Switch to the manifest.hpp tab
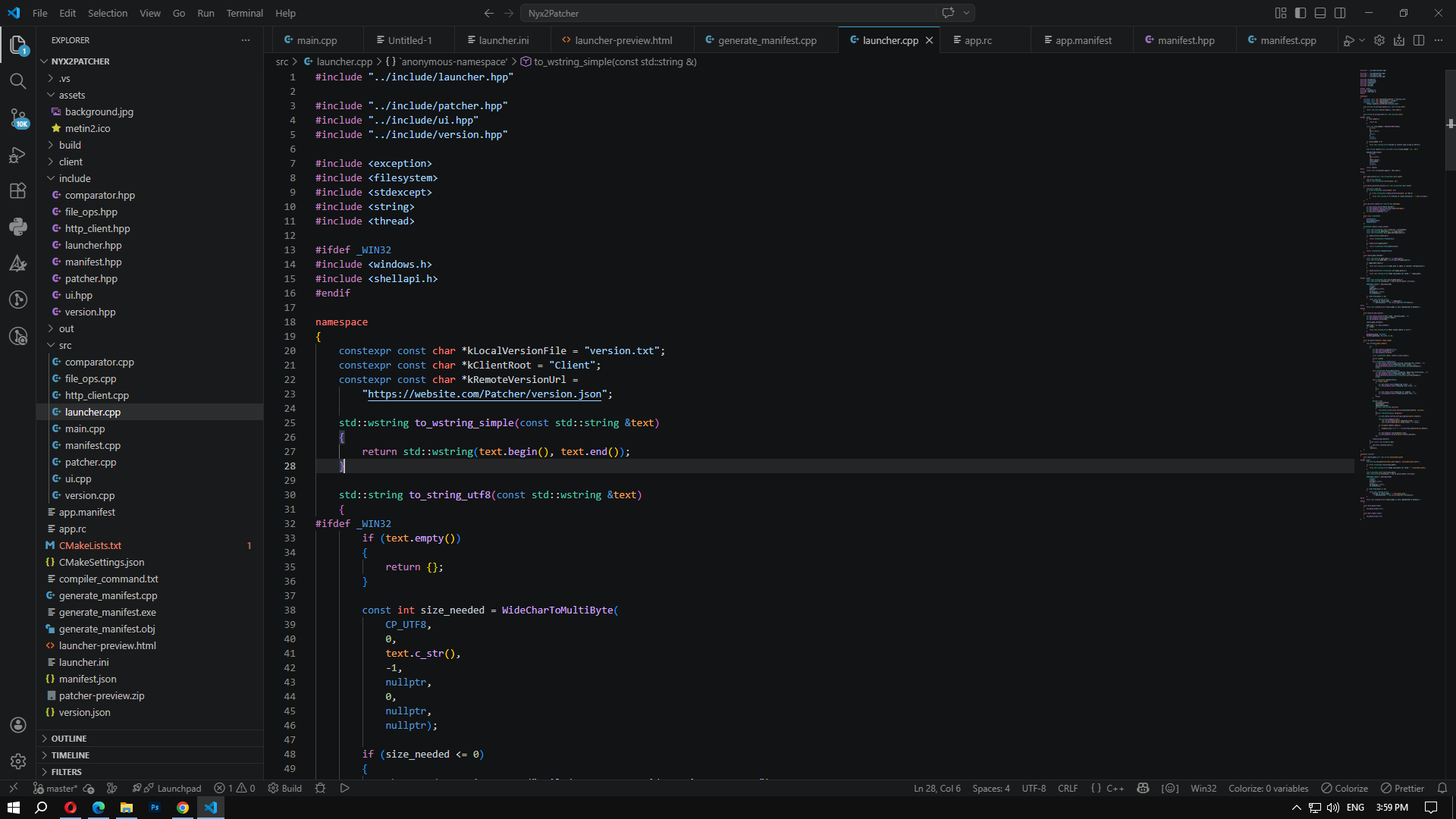Image resolution: width=1456 pixels, height=819 pixels. point(1187,39)
